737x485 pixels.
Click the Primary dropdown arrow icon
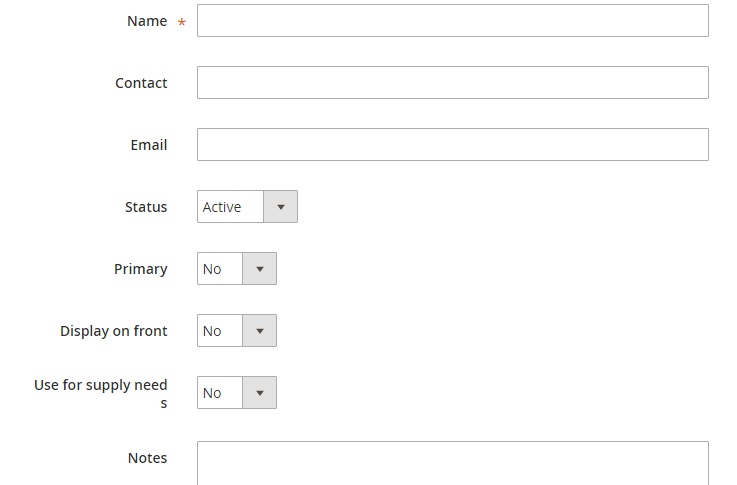[x=259, y=269]
